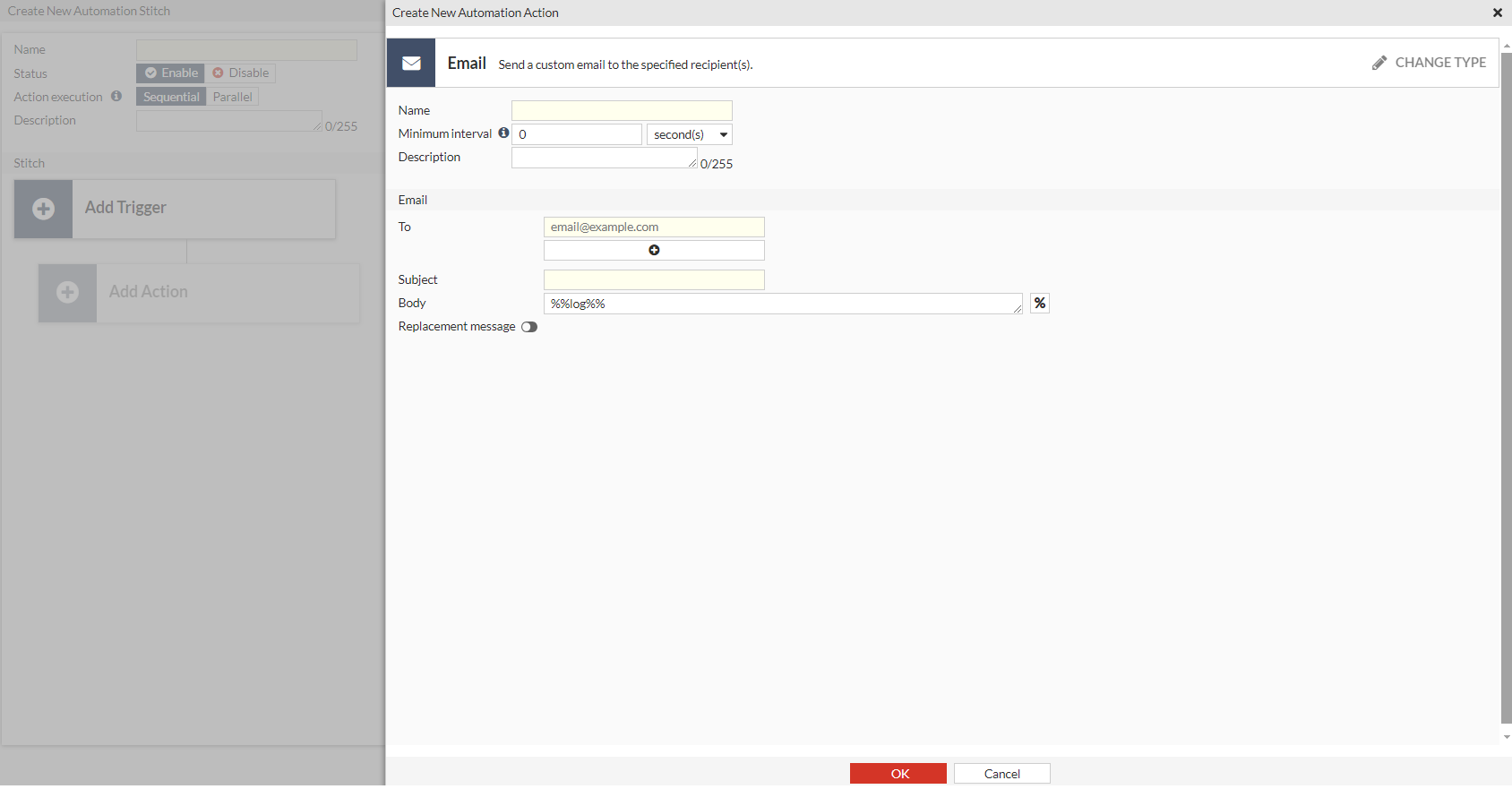Focus the action Name input field
The image size is (1512, 789).
622,110
